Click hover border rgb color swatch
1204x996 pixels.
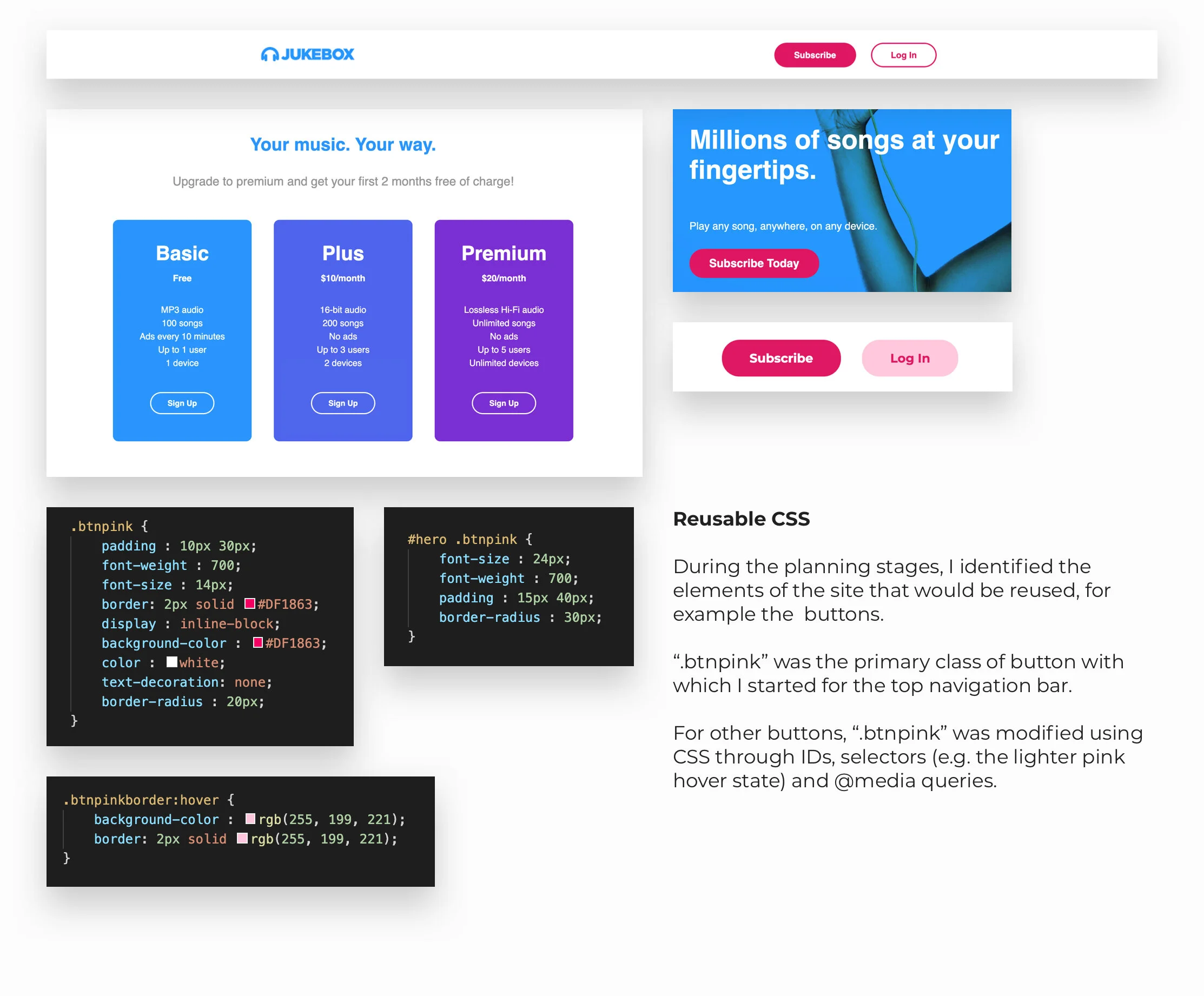[x=242, y=838]
